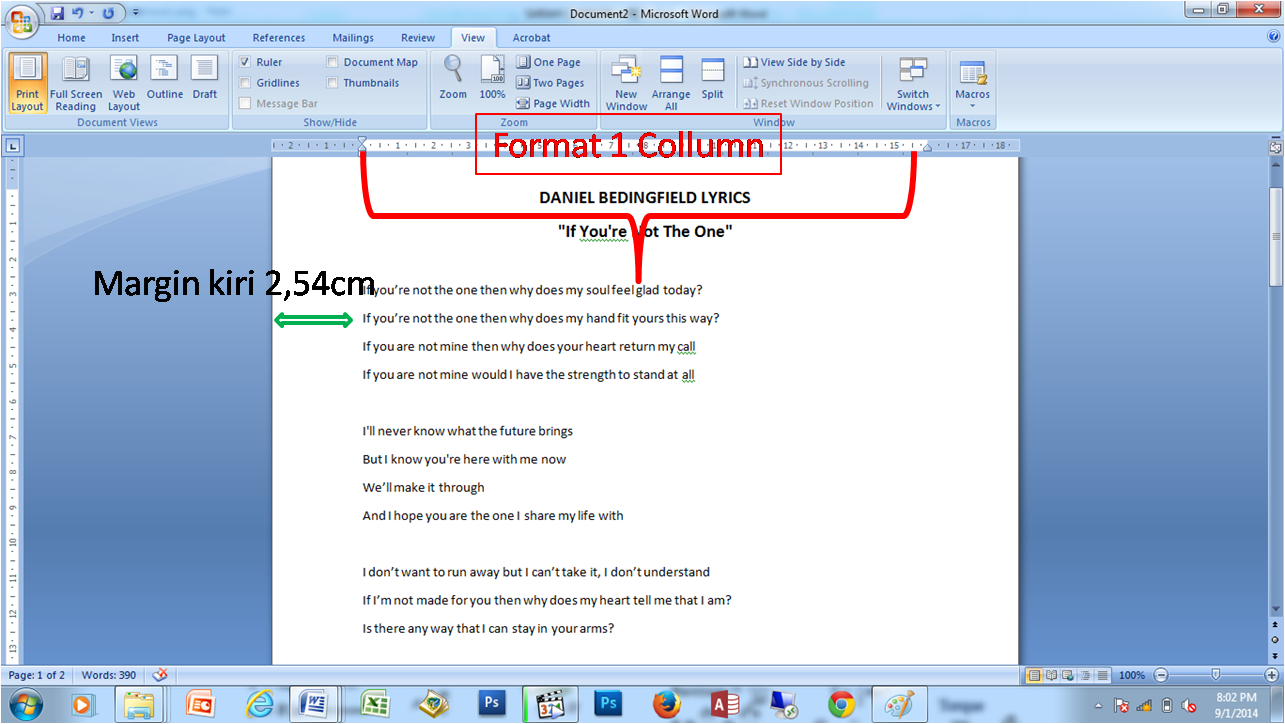Image resolution: width=1285 pixels, height=724 pixels.
Task: Open a New Window of the document
Action: click(626, 83)
